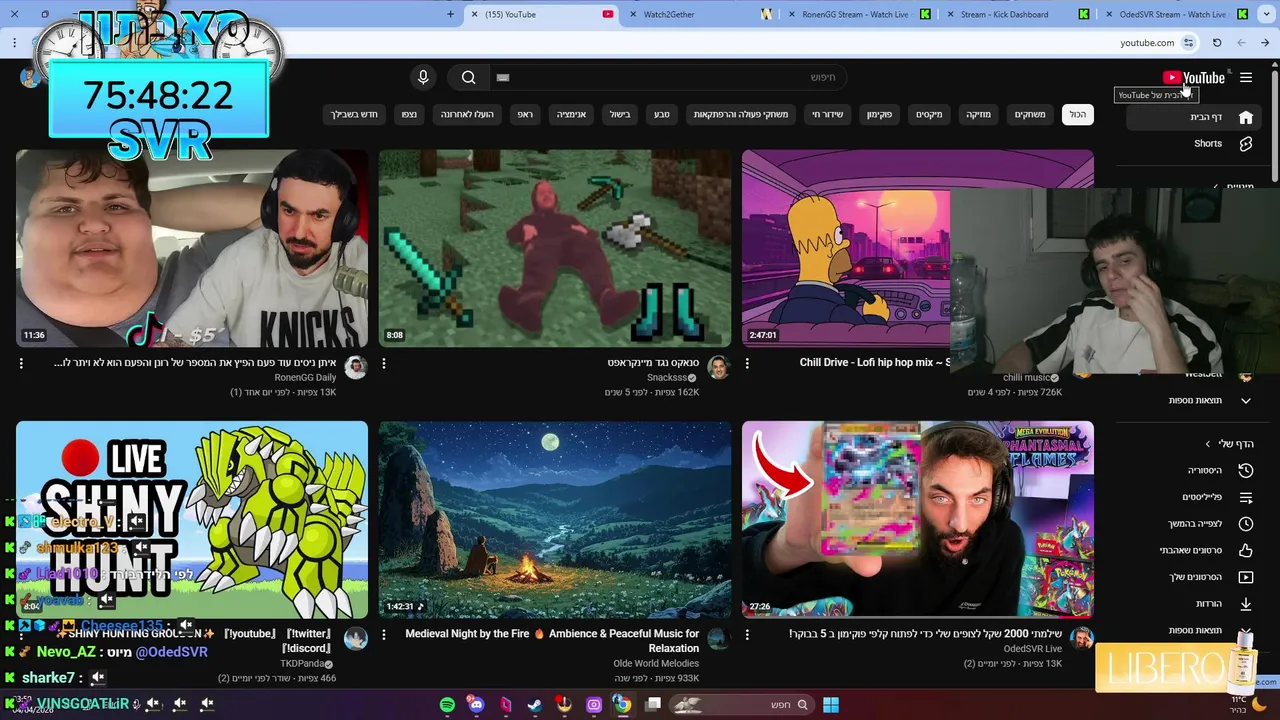Open Chill Drive - Lofi hip hop mix title
1280x720 pixels.
tap(875, 362)
